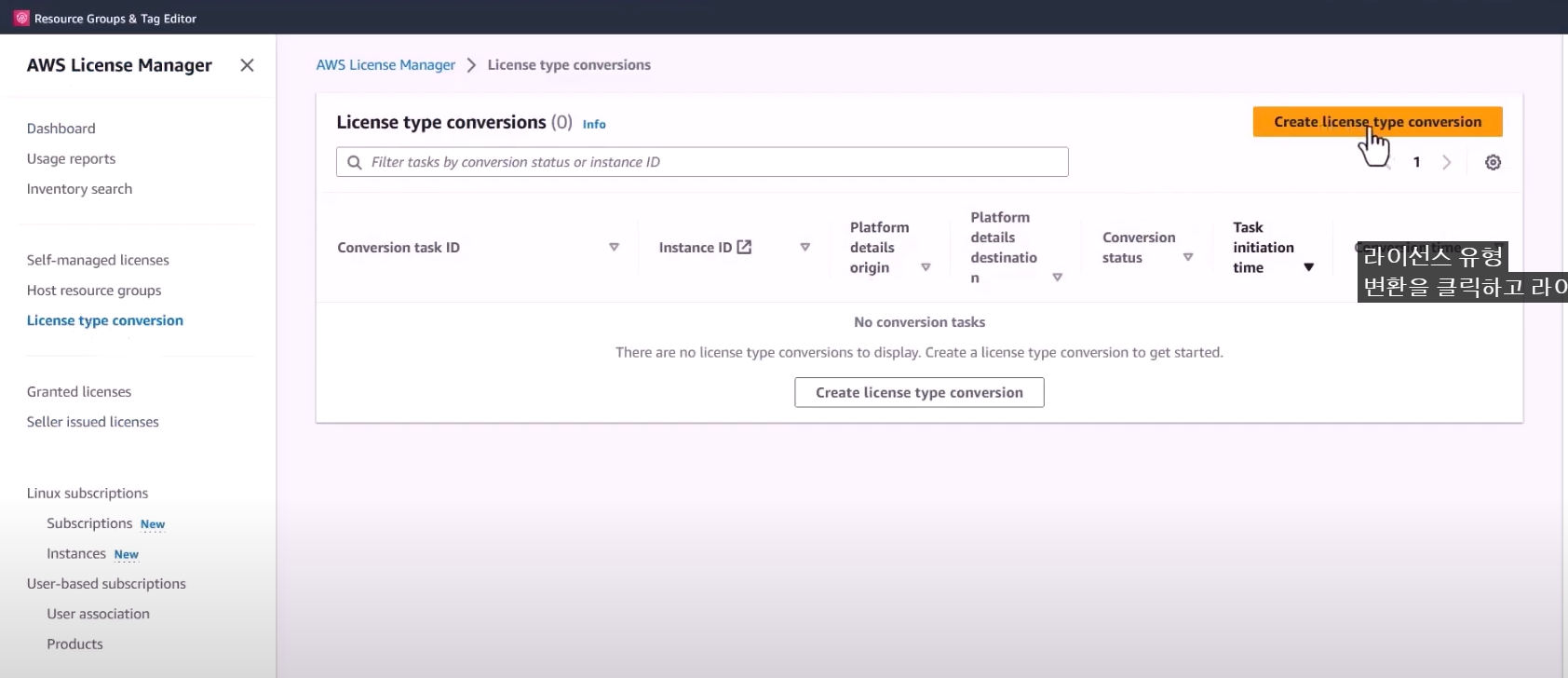Screen dimensions: 1568x678
Task: Open Instances under Linux subscriptions
Action: tap(76, 553)
